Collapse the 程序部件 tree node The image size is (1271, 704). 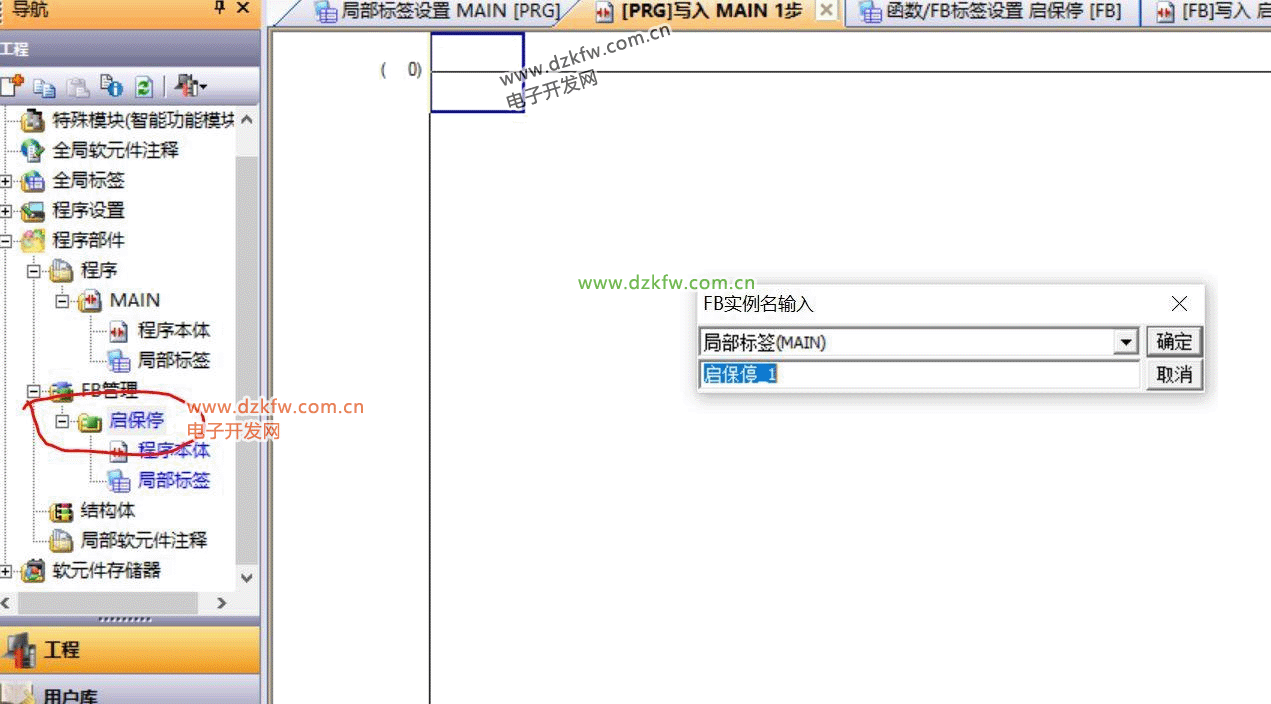click(x=6, y=241)
